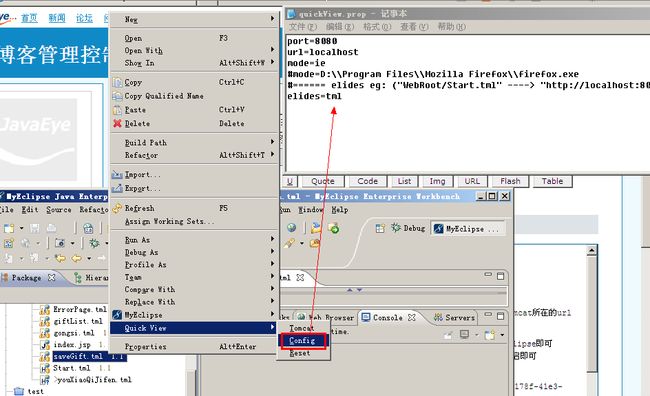Click the Img editor button
650x396 pixels.
pos(437,181)
